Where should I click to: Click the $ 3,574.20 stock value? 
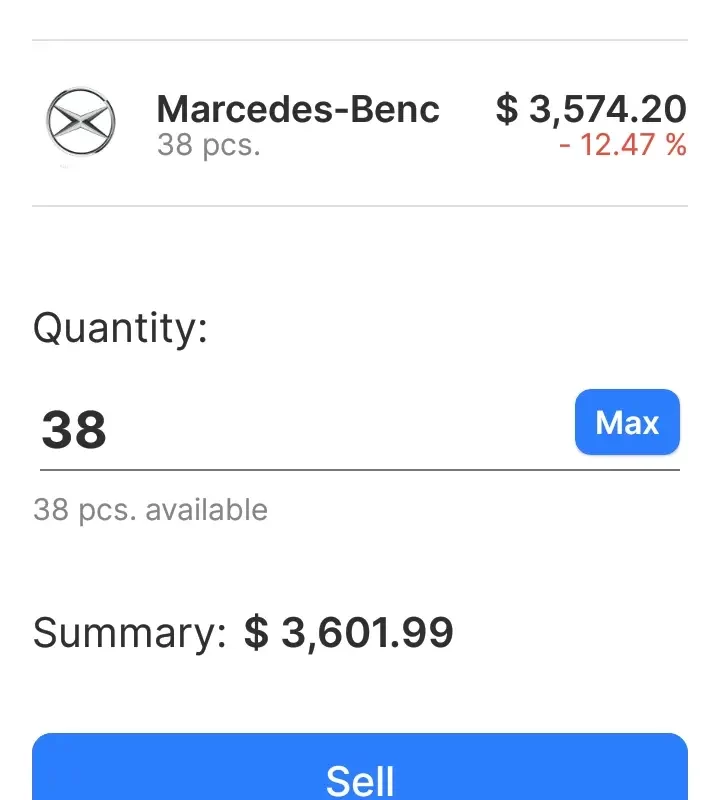(x=591, y=109)
